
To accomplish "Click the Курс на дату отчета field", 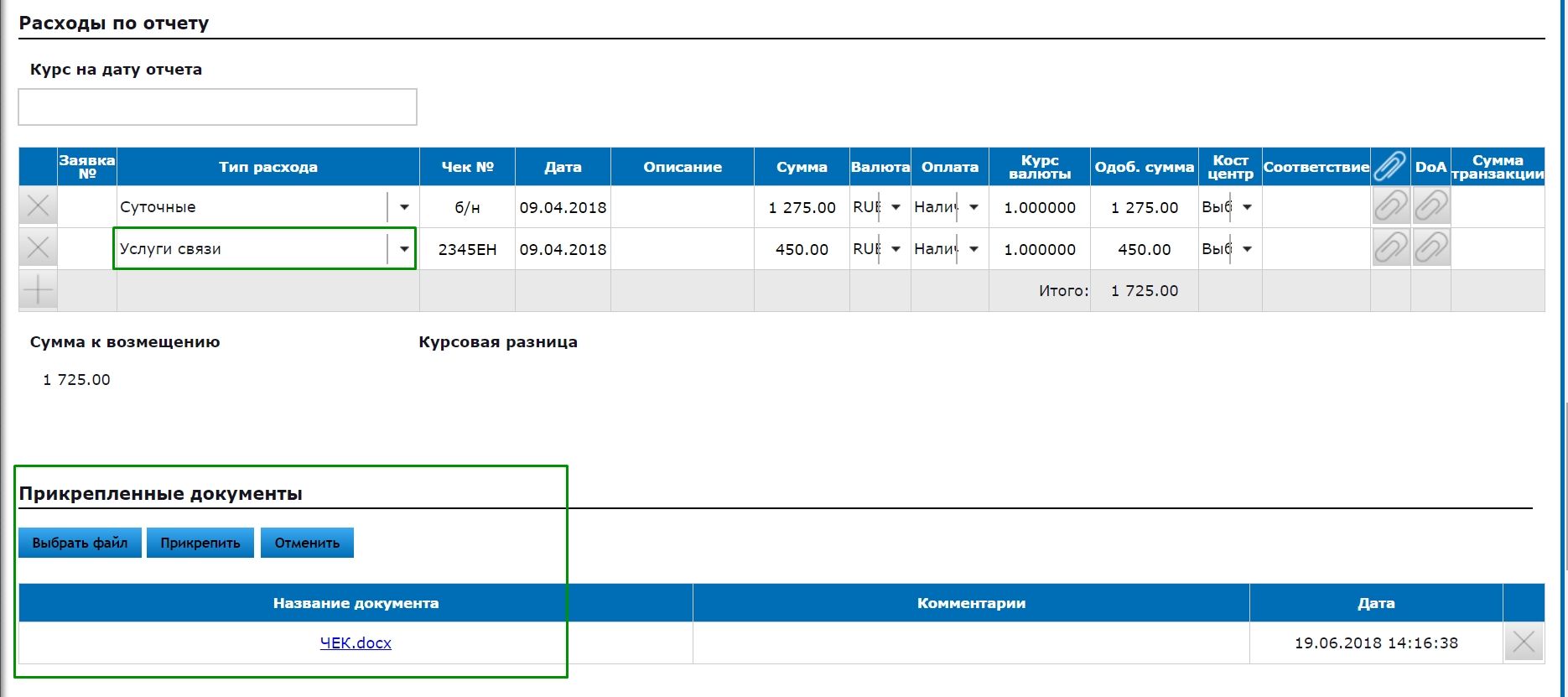I will [x=217, y=107].
